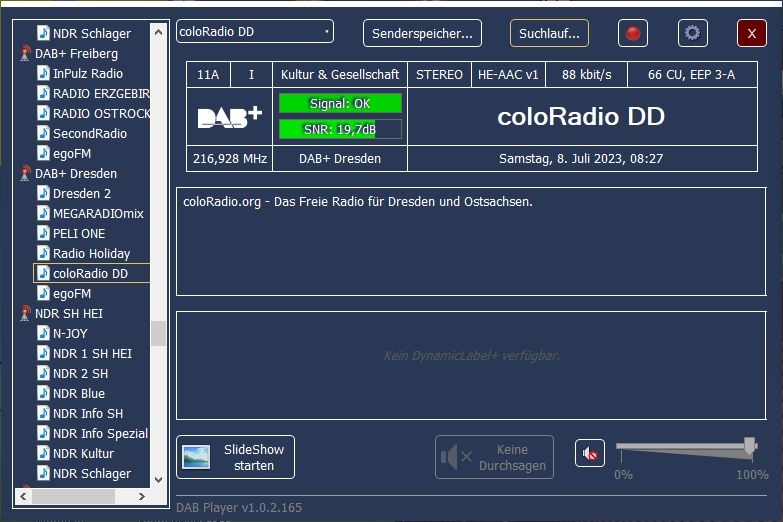
Task: Start the SlideShow
Action: click(235, 457)
